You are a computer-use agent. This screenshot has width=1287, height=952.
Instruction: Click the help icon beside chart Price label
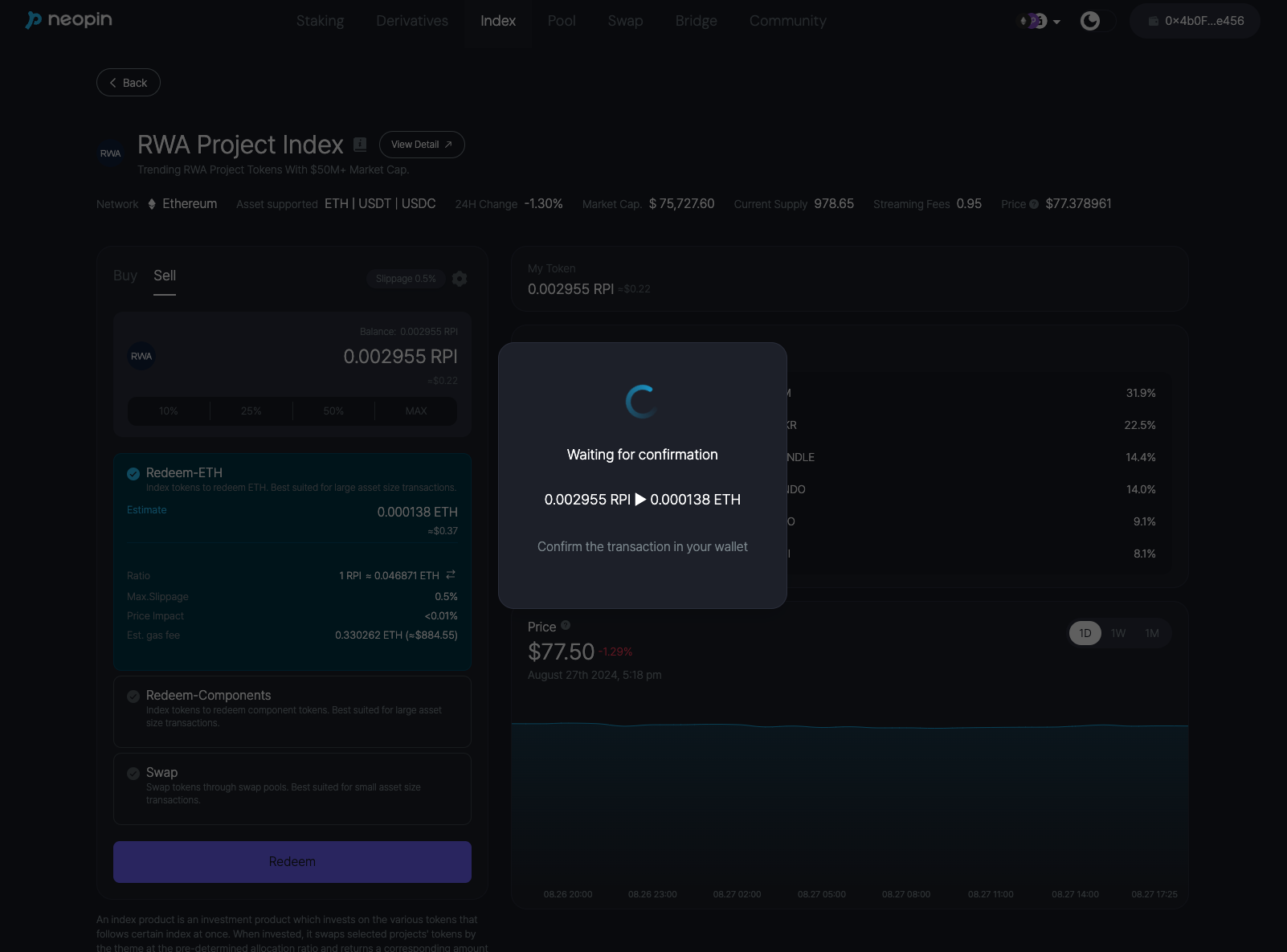point(566,626)
